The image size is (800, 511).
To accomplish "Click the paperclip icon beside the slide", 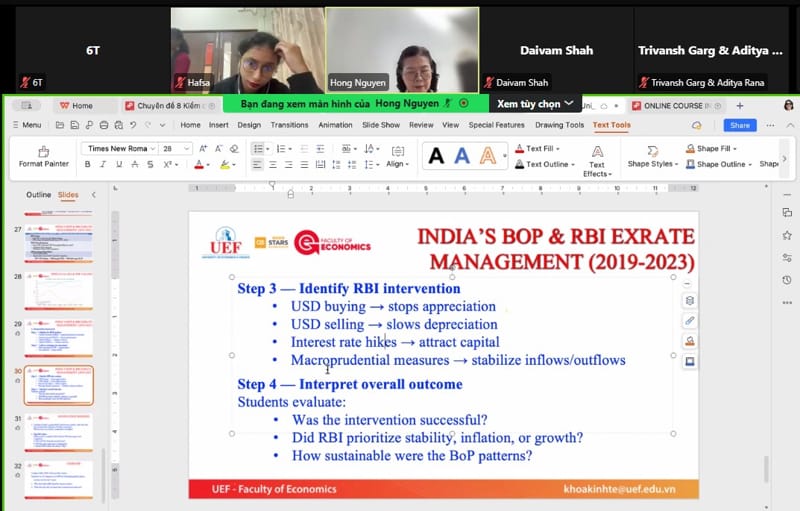I will pyautogui.click(x=689, y=320).
